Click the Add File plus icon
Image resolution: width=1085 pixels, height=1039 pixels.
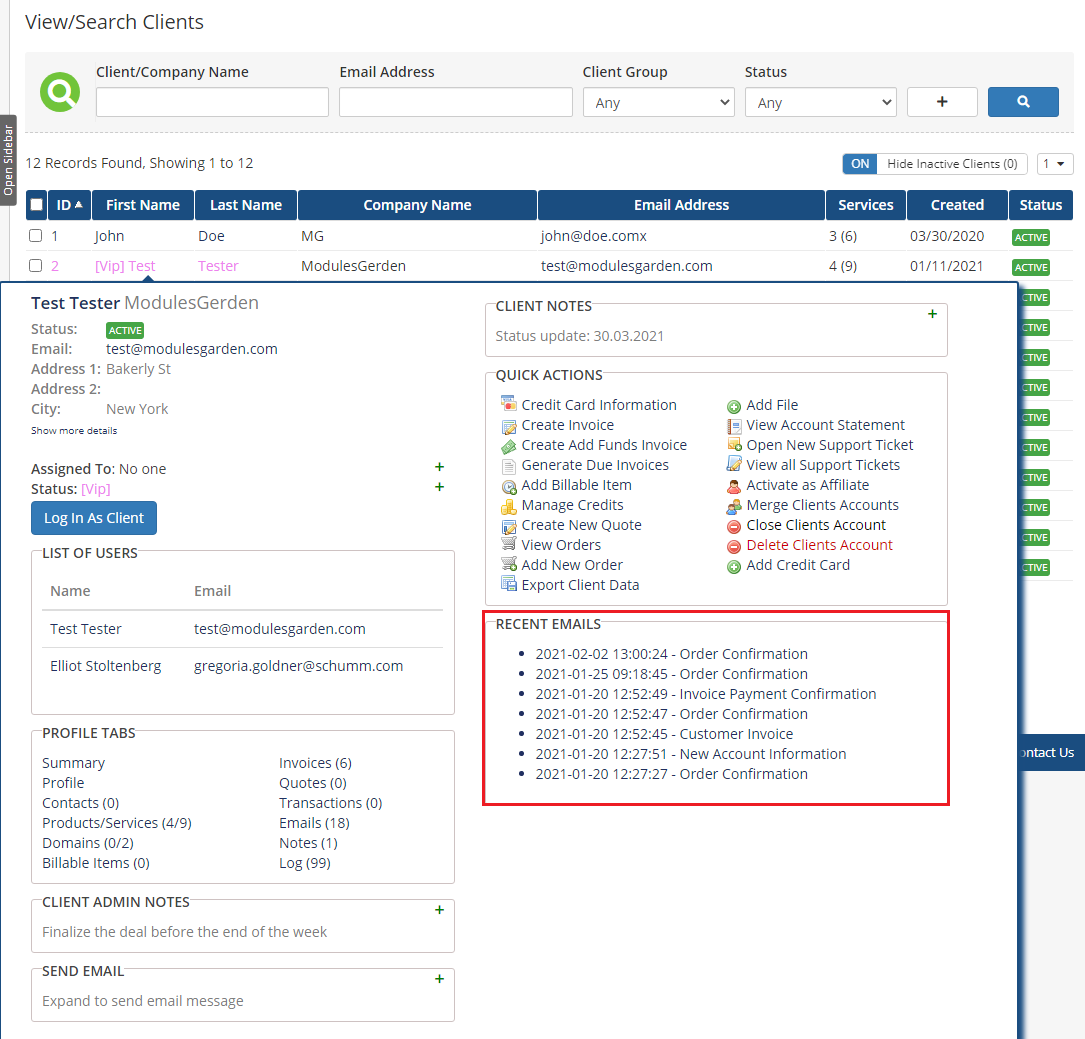[733, 407]
